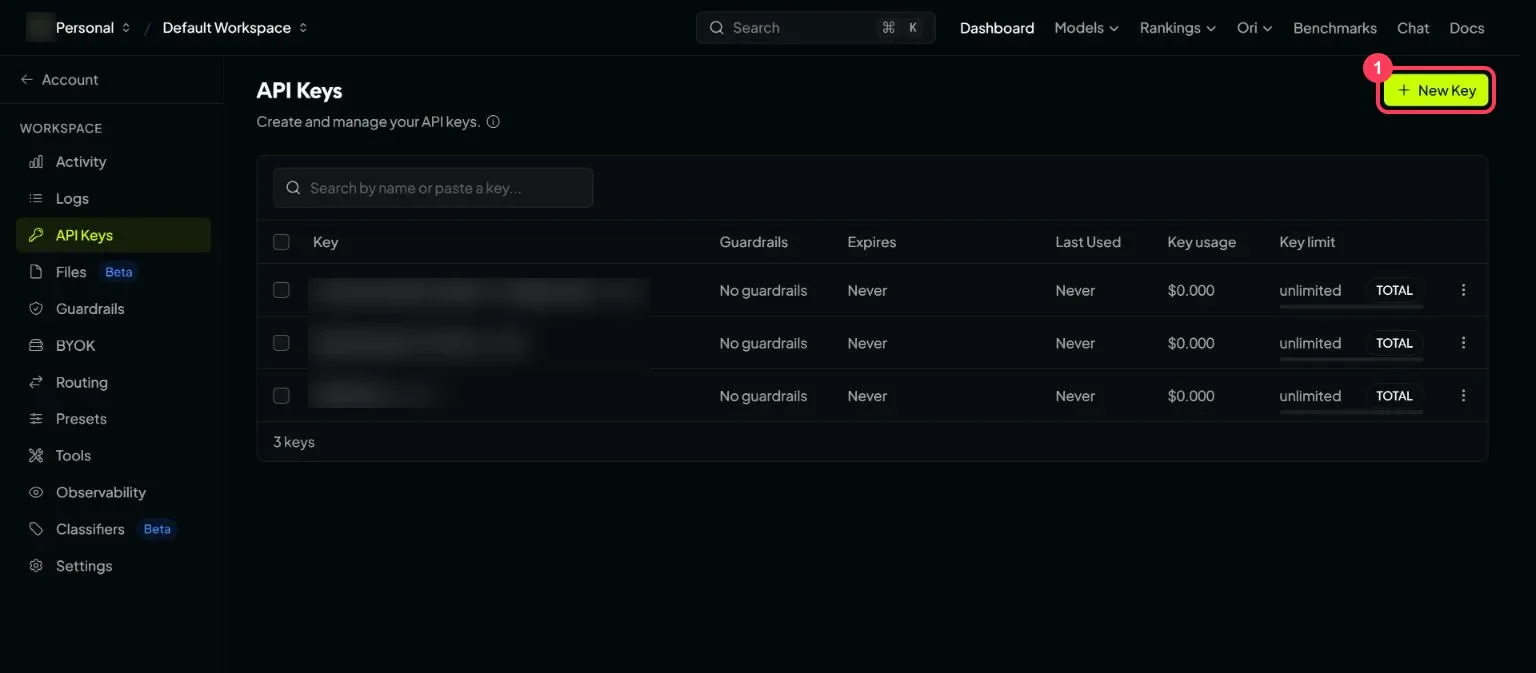Click the magnifier icon in the key search box
The height and width of the screenshot is (673, 1536).
coord(293,188)
